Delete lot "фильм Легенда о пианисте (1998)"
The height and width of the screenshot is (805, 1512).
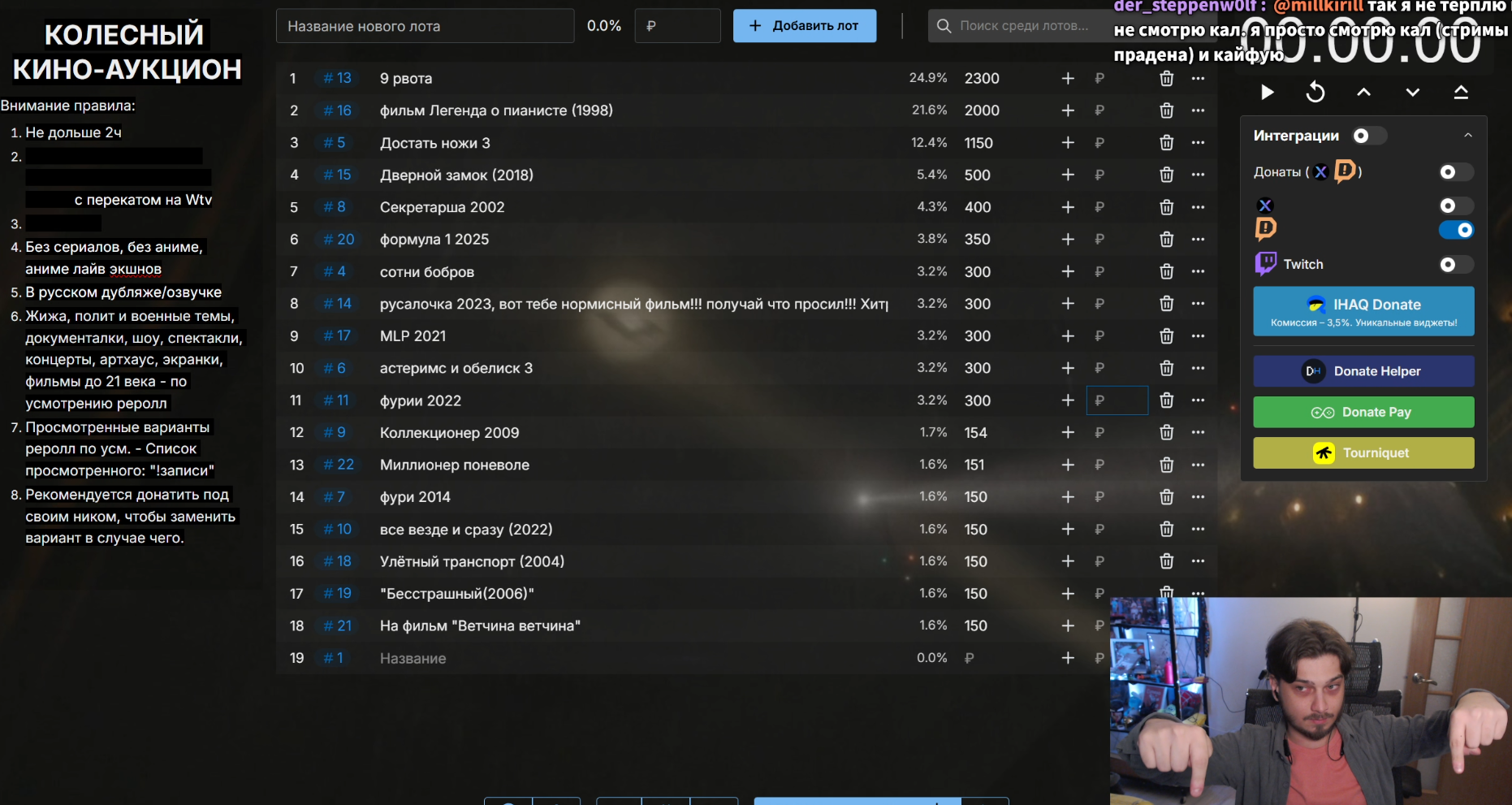1167,110
